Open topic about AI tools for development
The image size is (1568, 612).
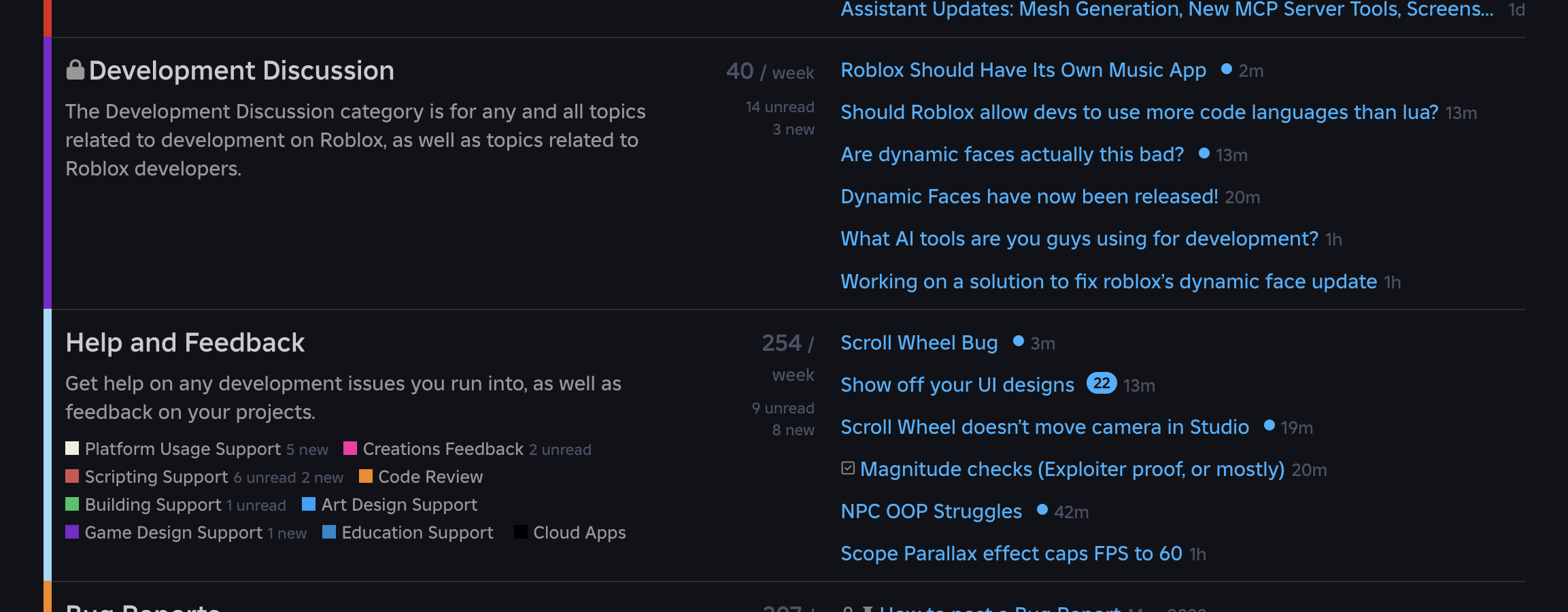point(1080,239)
